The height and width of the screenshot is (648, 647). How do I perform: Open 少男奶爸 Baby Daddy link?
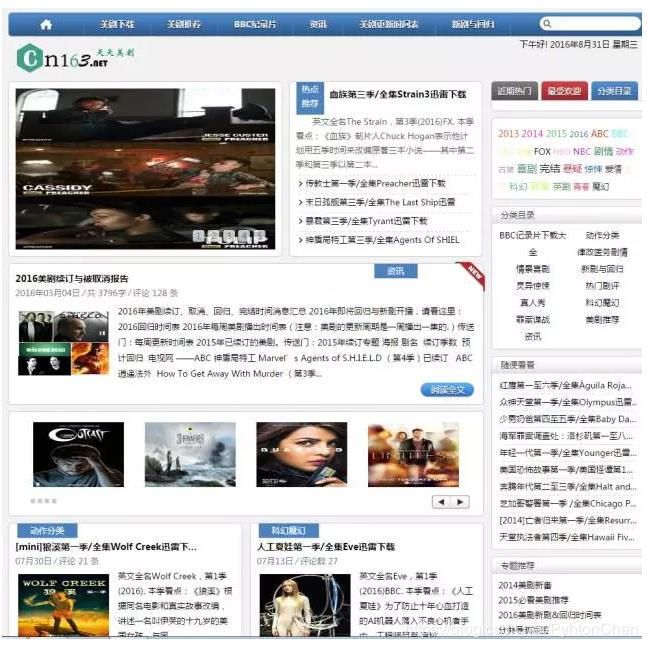568,419
